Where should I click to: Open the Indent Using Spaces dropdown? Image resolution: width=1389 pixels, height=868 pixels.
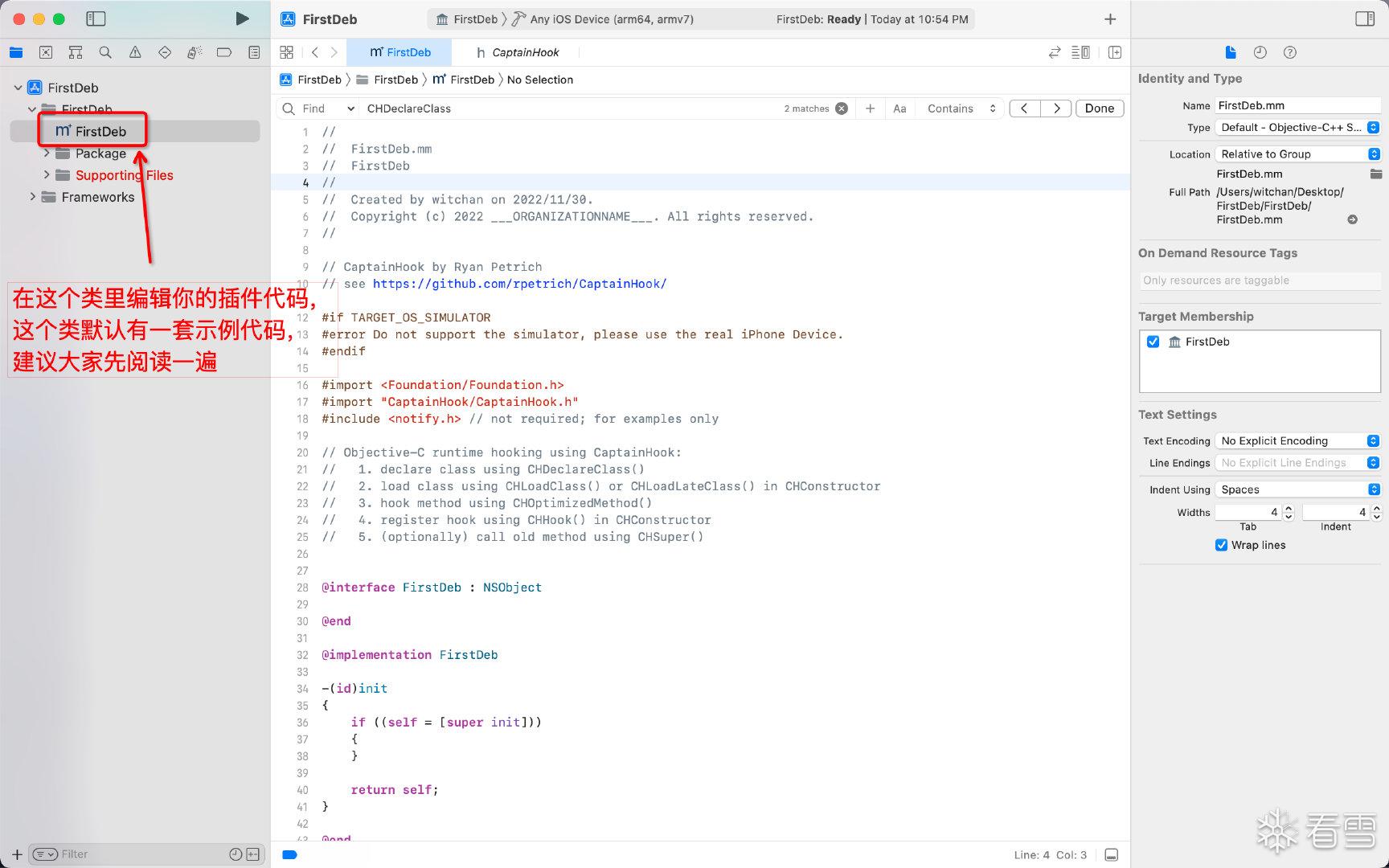(x=1297, y=489)
